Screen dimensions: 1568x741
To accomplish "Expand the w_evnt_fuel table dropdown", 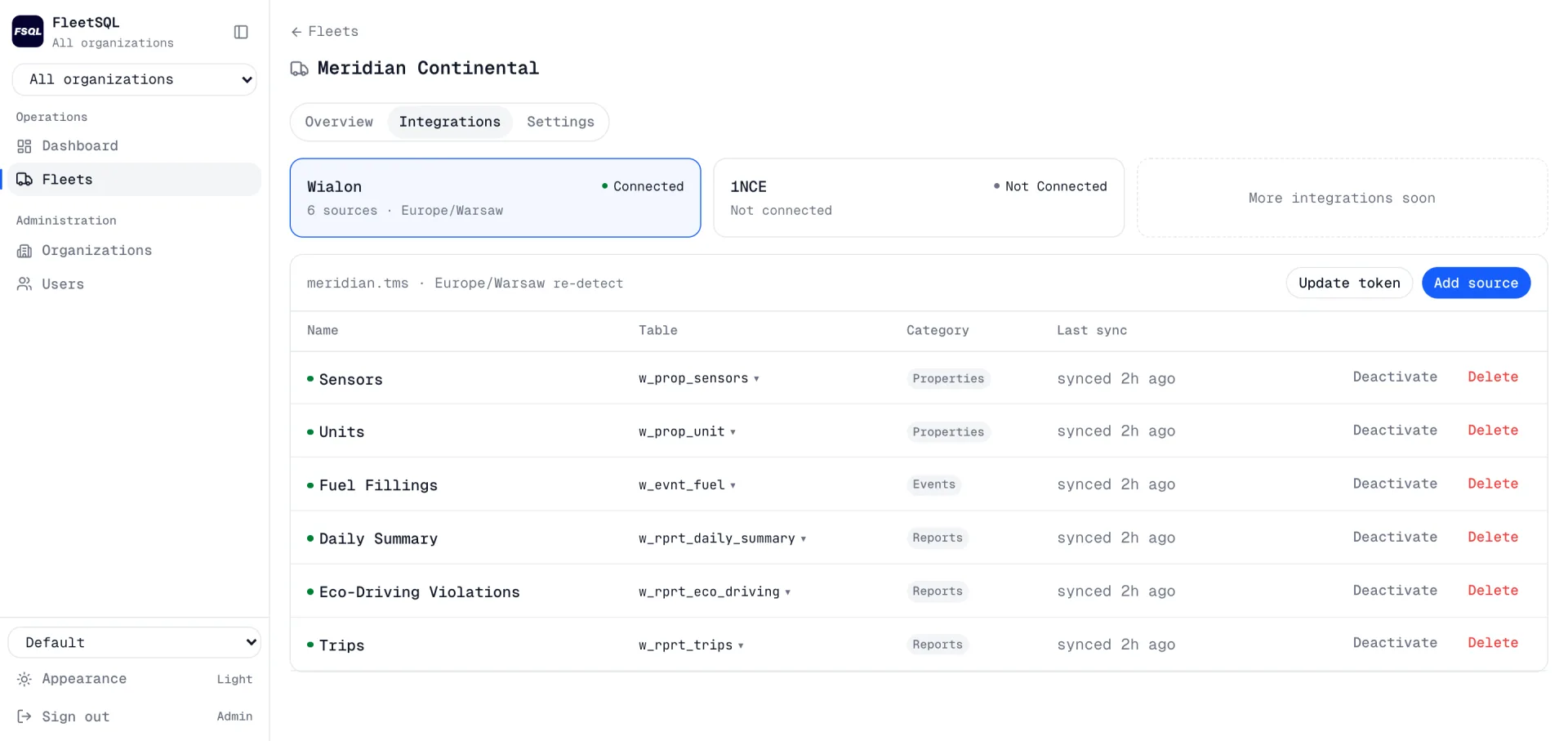I will coord(733,485).
